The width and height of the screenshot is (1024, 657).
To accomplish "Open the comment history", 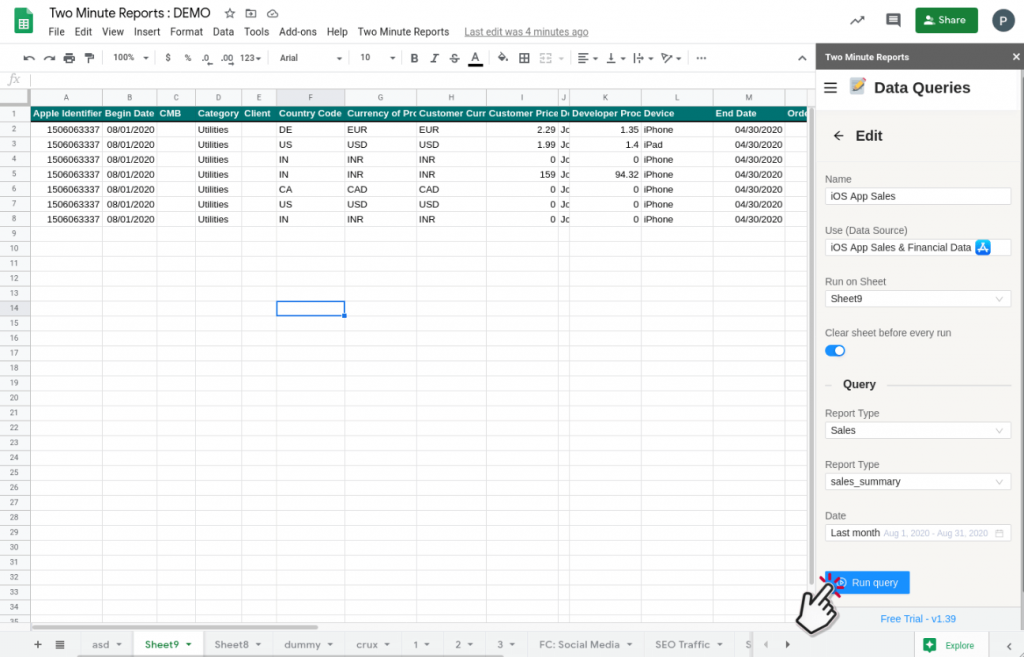I will [893, 20].
